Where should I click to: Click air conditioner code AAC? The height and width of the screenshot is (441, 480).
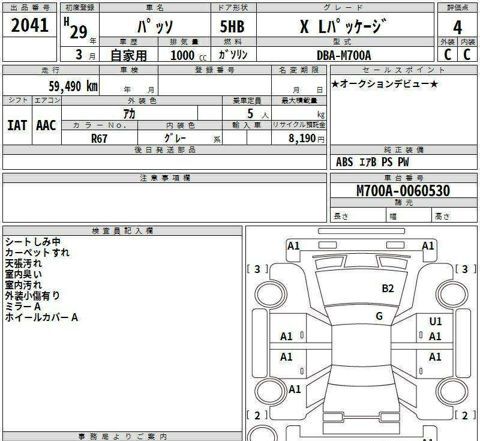tap(46, 125)
